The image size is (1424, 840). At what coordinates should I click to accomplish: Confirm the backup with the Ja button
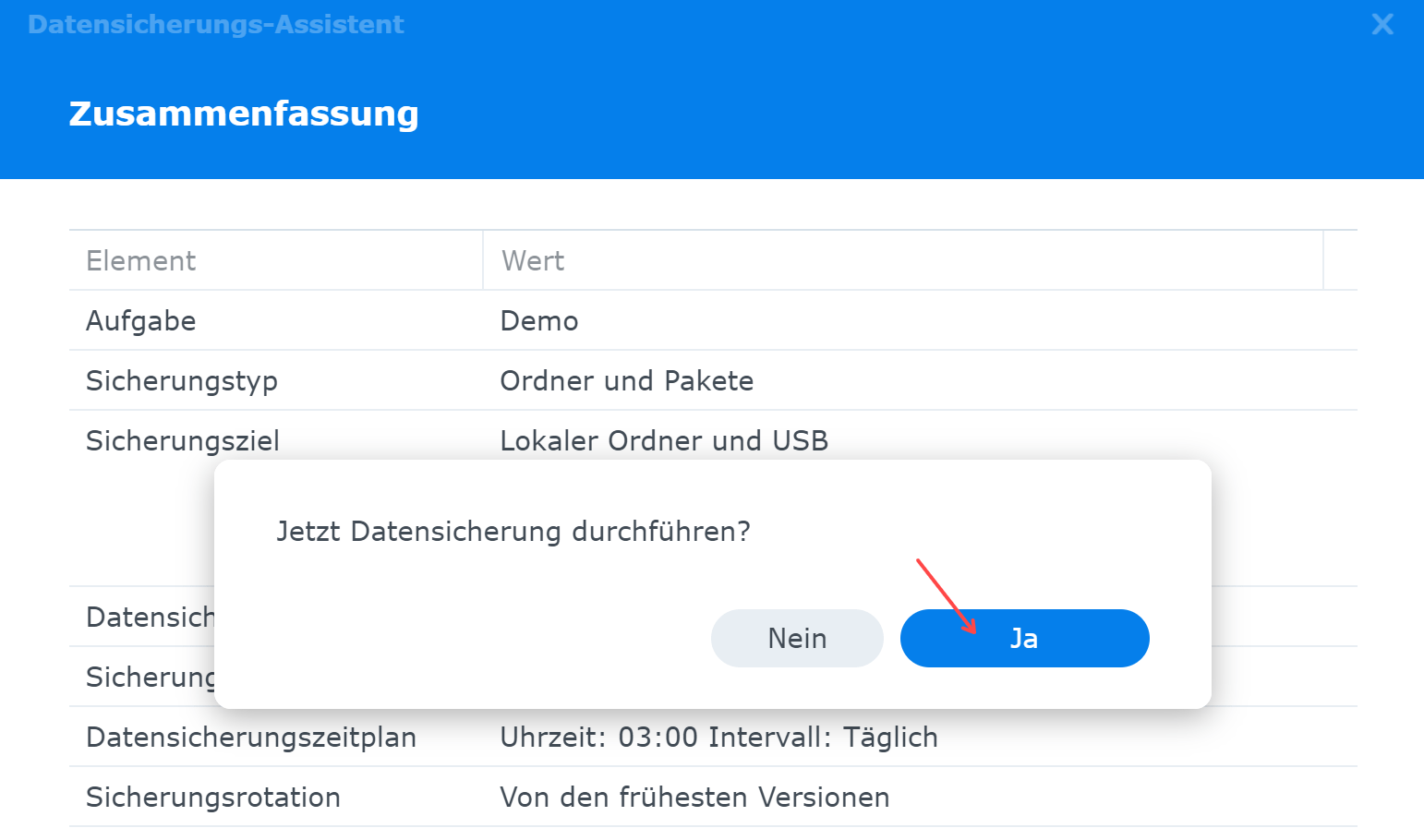coord(1024,638)
